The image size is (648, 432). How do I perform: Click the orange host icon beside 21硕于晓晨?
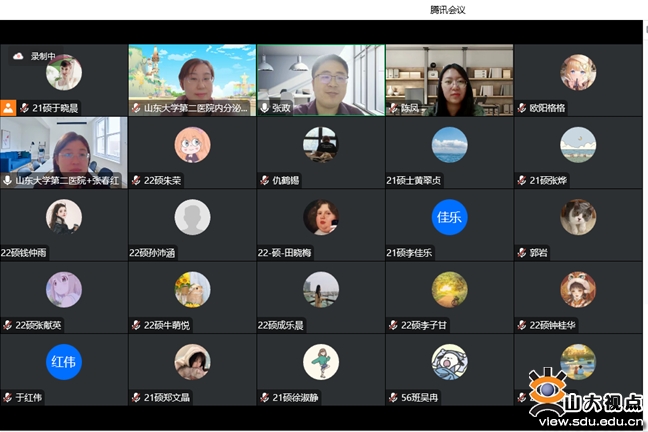pyautogui.click(x=8, y=107)
